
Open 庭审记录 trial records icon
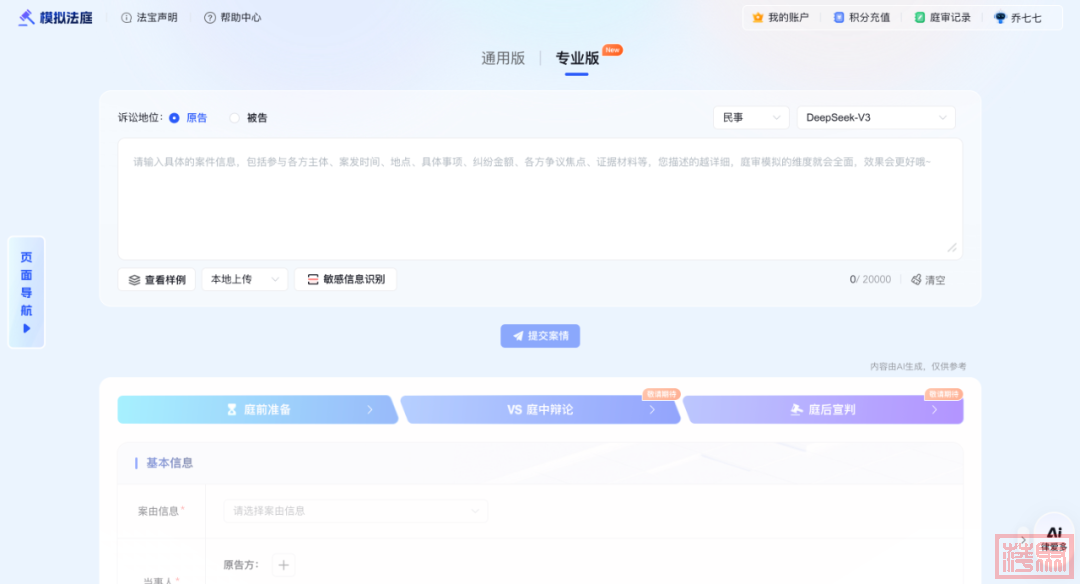(x=919, y=18)
